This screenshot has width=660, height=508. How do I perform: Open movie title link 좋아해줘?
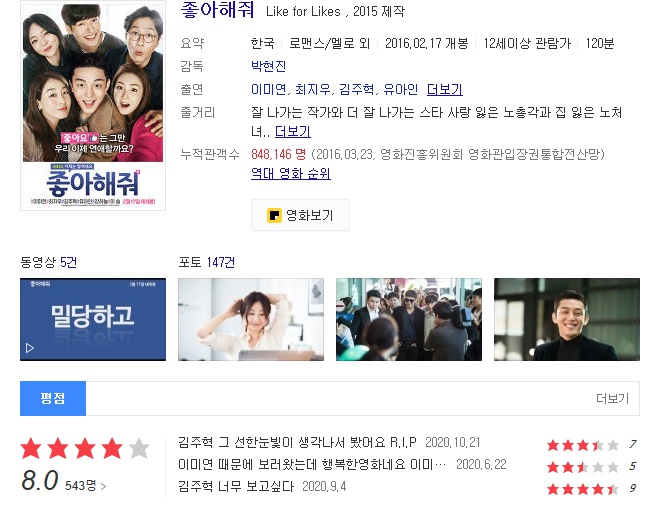[217, 10]
